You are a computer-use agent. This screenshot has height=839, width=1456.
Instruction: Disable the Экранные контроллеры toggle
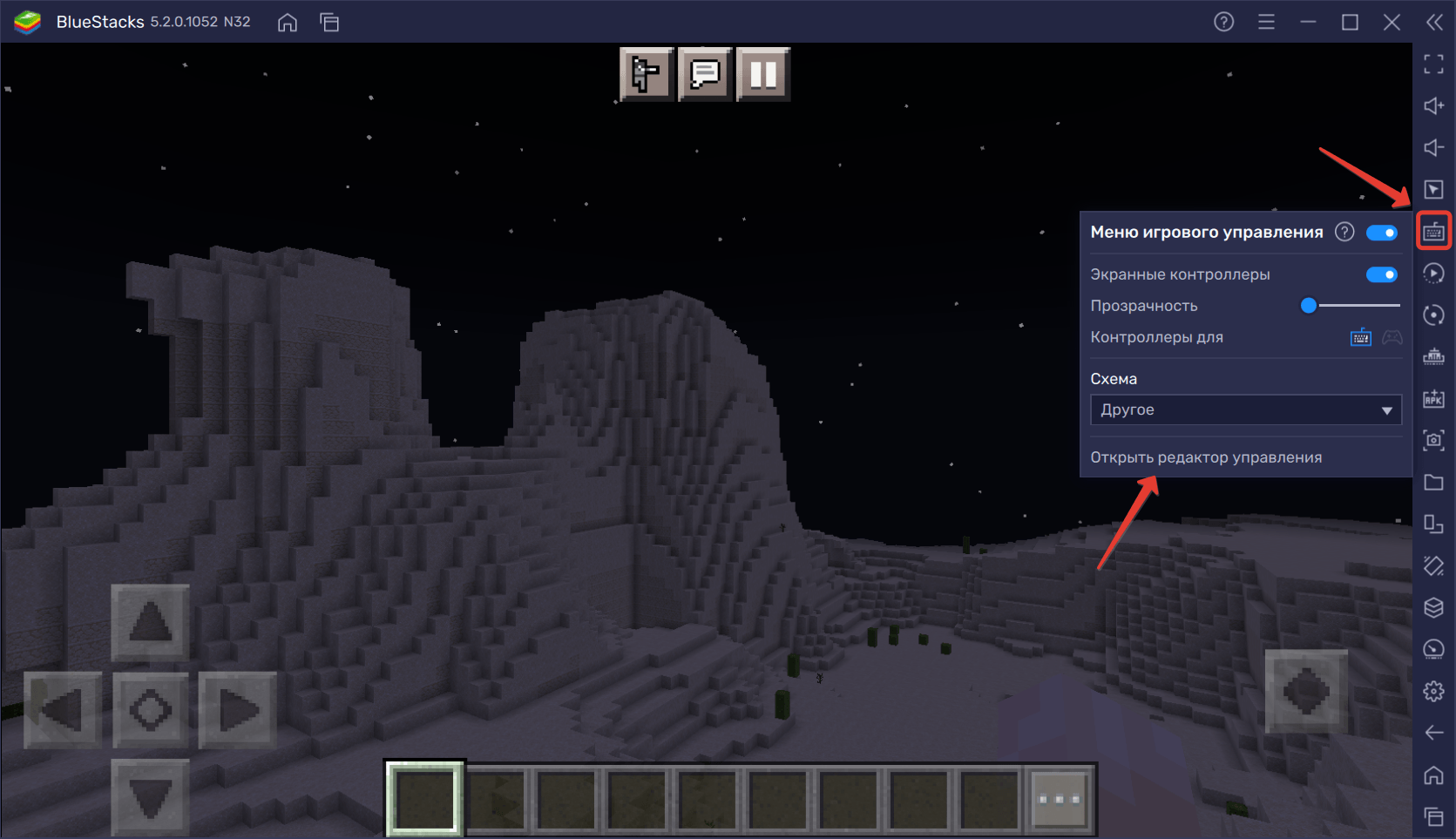coord(1382,274)
